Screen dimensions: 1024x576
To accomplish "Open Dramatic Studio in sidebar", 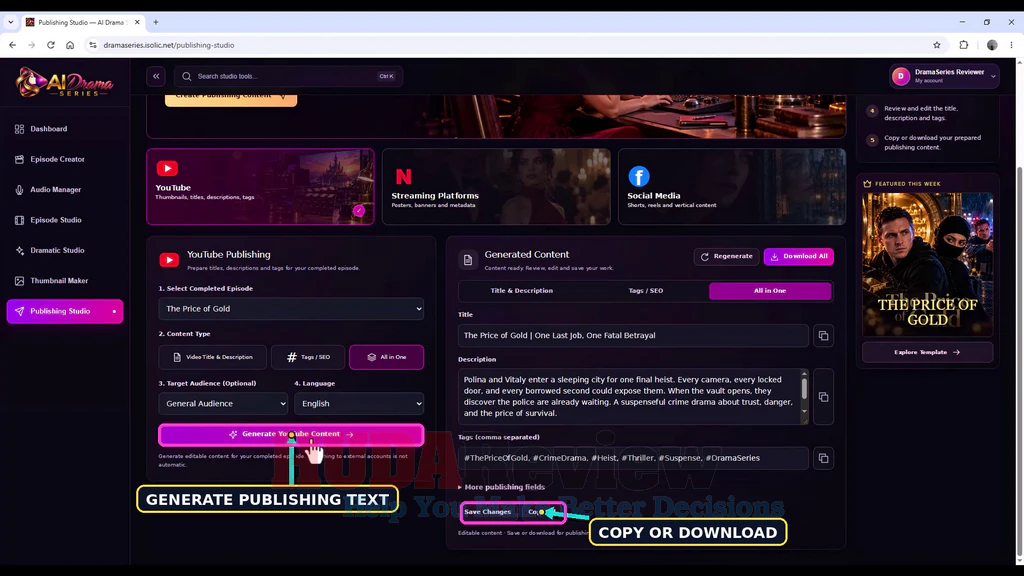I will [65, 251].
